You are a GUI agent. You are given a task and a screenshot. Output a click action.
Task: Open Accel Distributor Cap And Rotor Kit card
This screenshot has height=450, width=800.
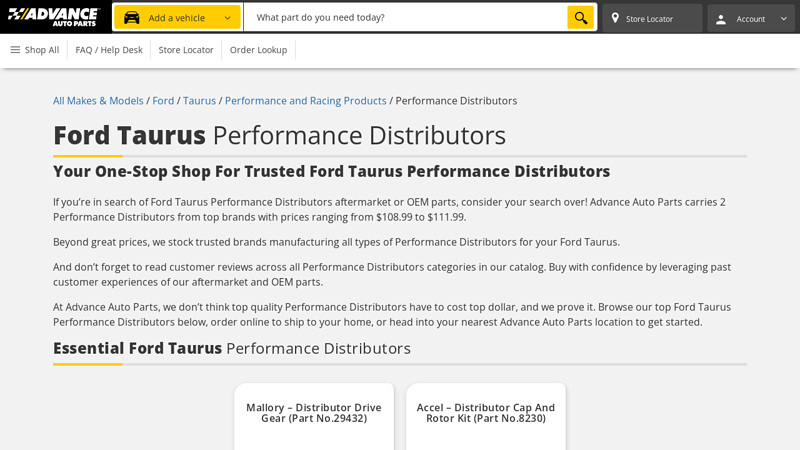tap(486, 416)
